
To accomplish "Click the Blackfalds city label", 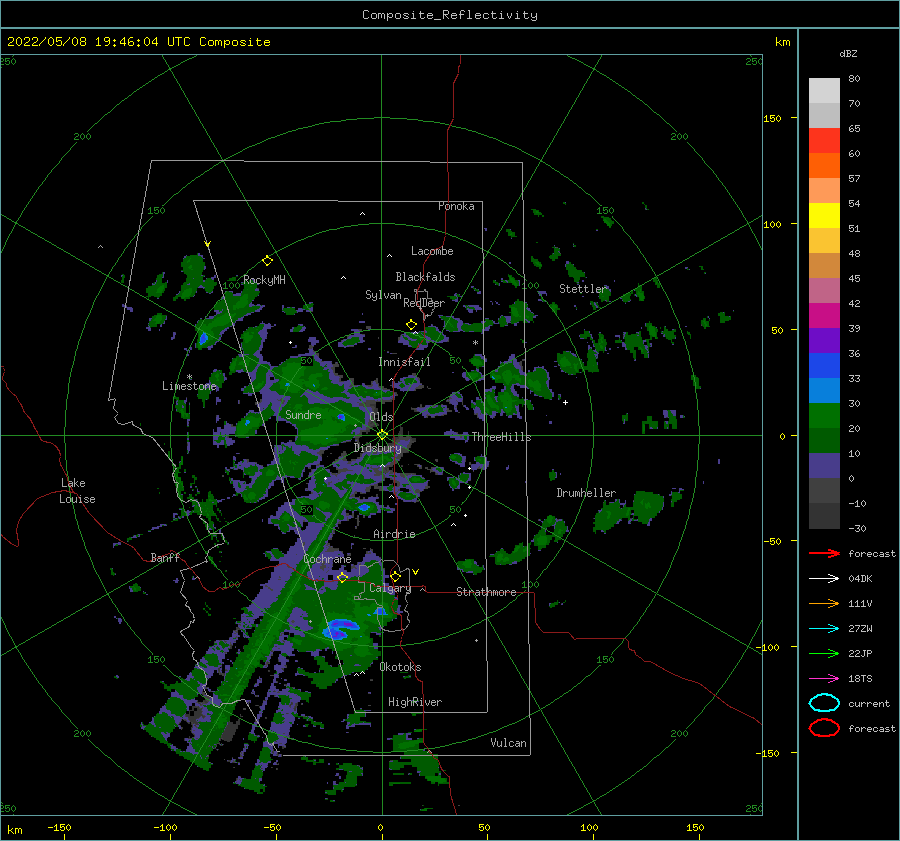I will click(425, 277).
